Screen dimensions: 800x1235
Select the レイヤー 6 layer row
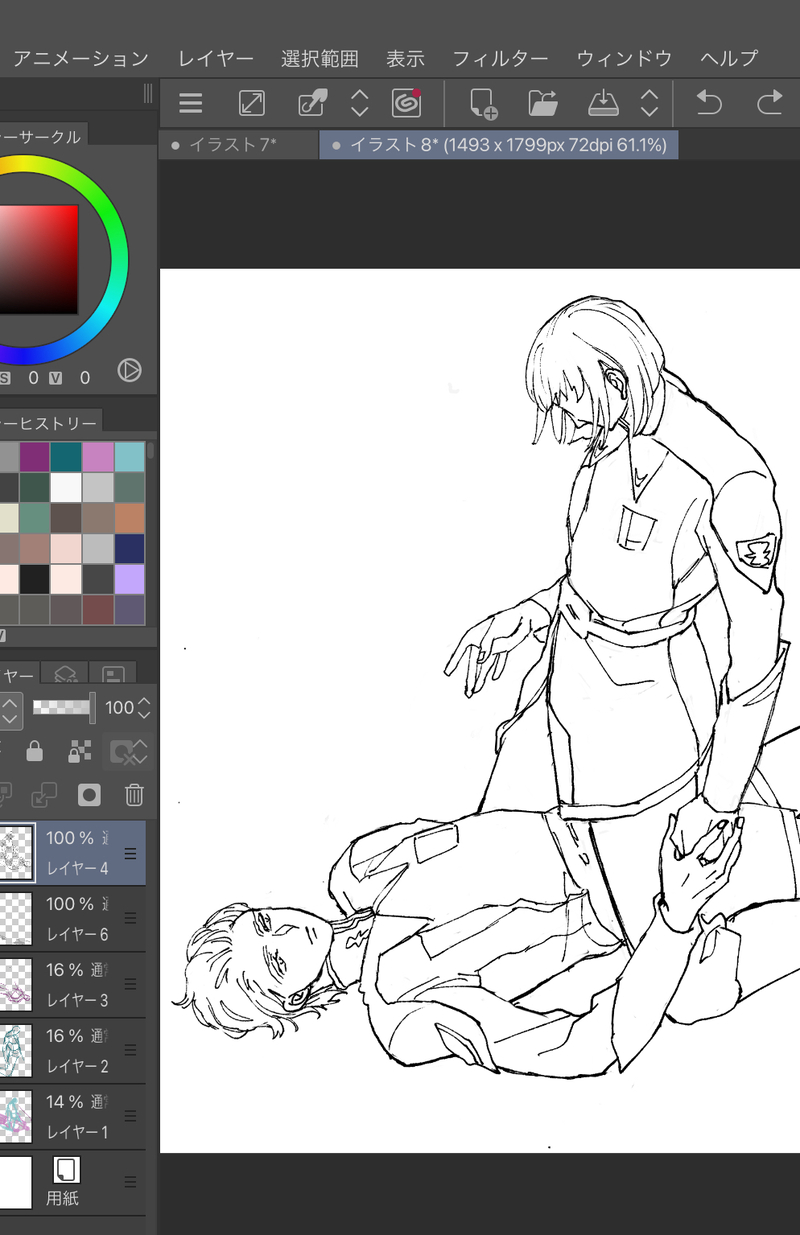point(73,919)
